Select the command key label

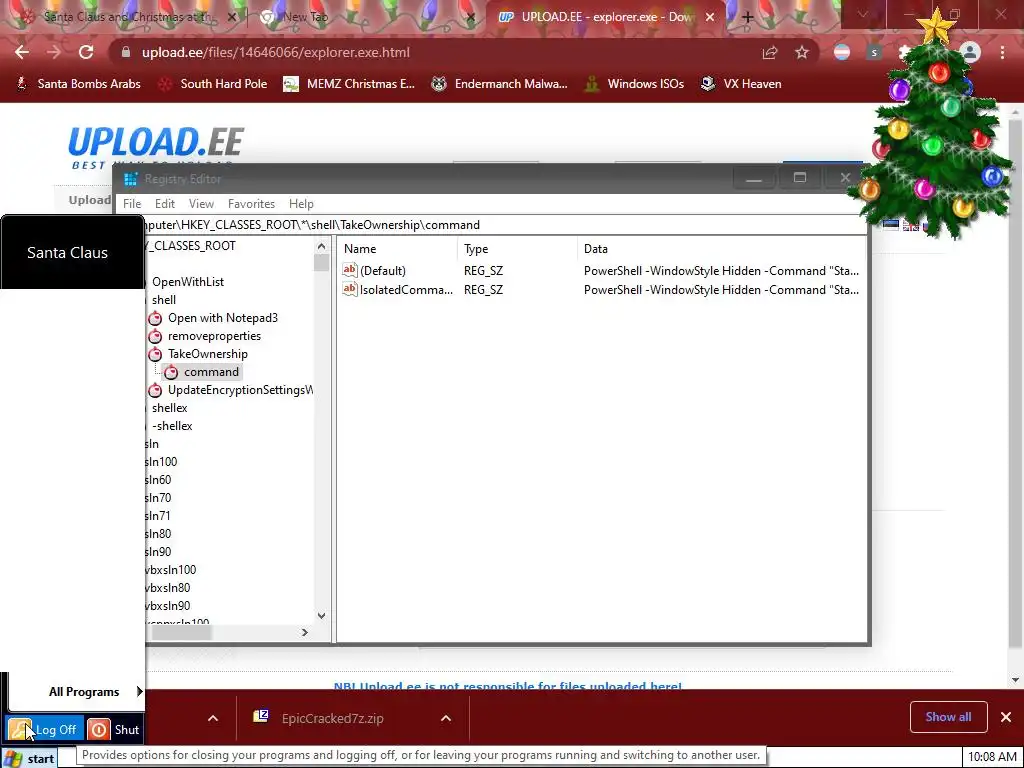[211, 372]
